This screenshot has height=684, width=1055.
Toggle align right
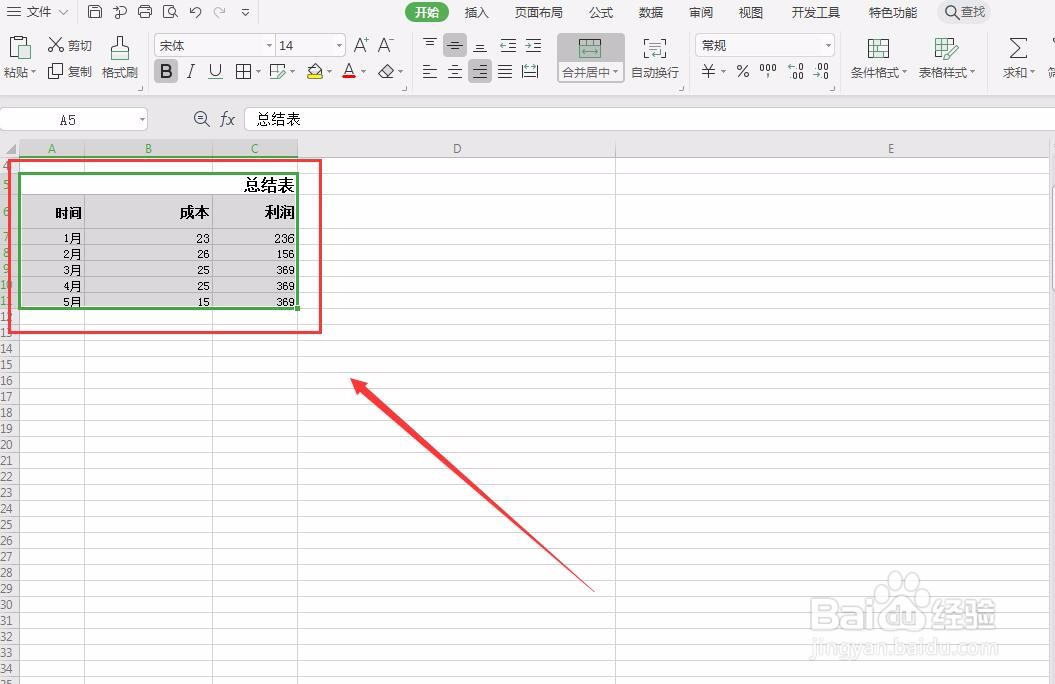480,71
